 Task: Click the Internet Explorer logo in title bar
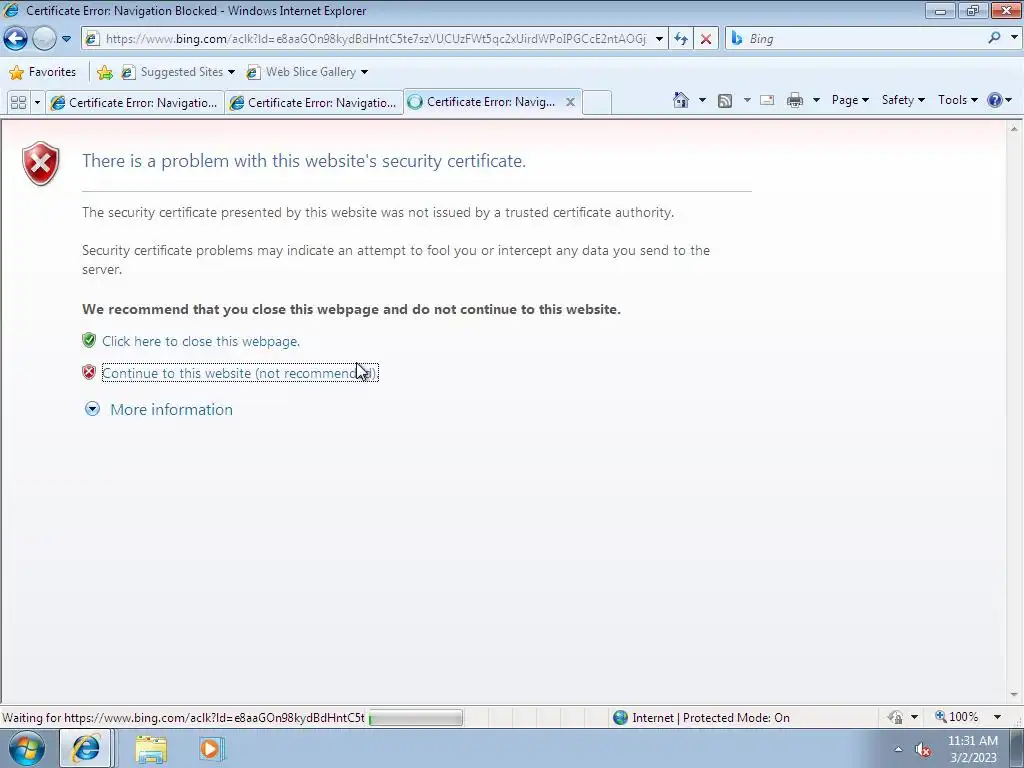click(x=11, y=10)
